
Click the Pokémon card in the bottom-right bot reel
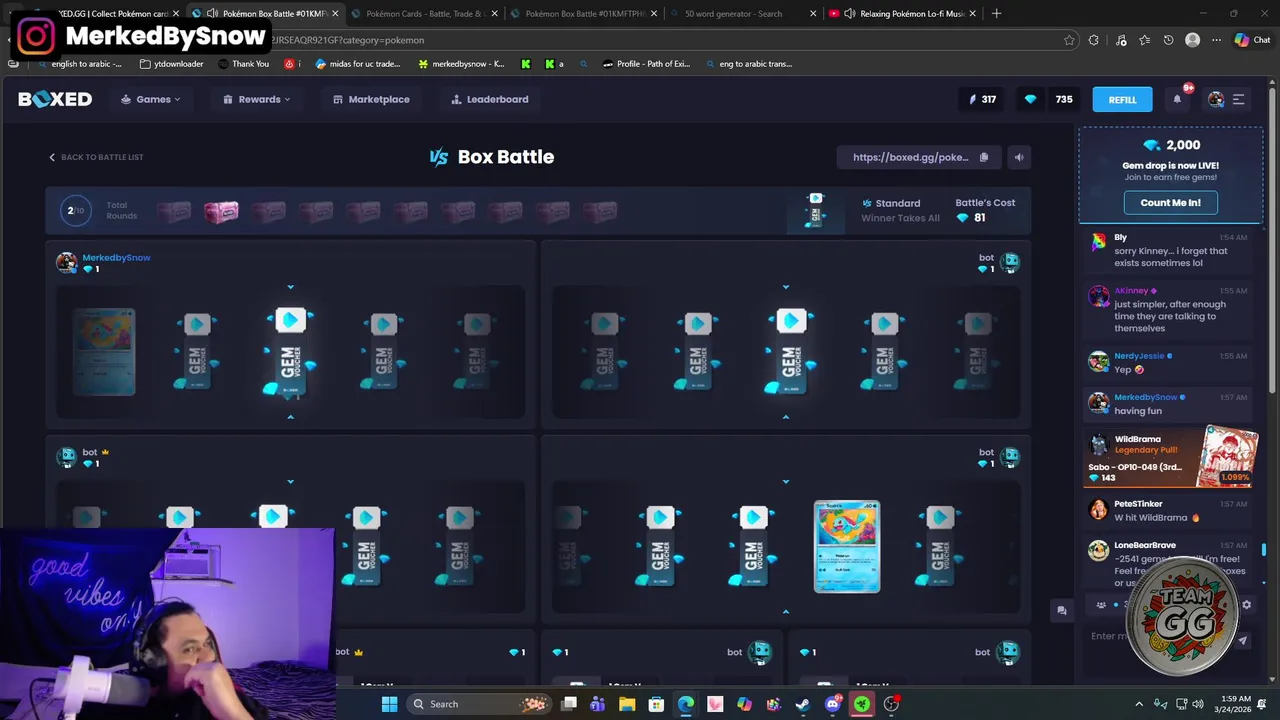pos(847,547)
